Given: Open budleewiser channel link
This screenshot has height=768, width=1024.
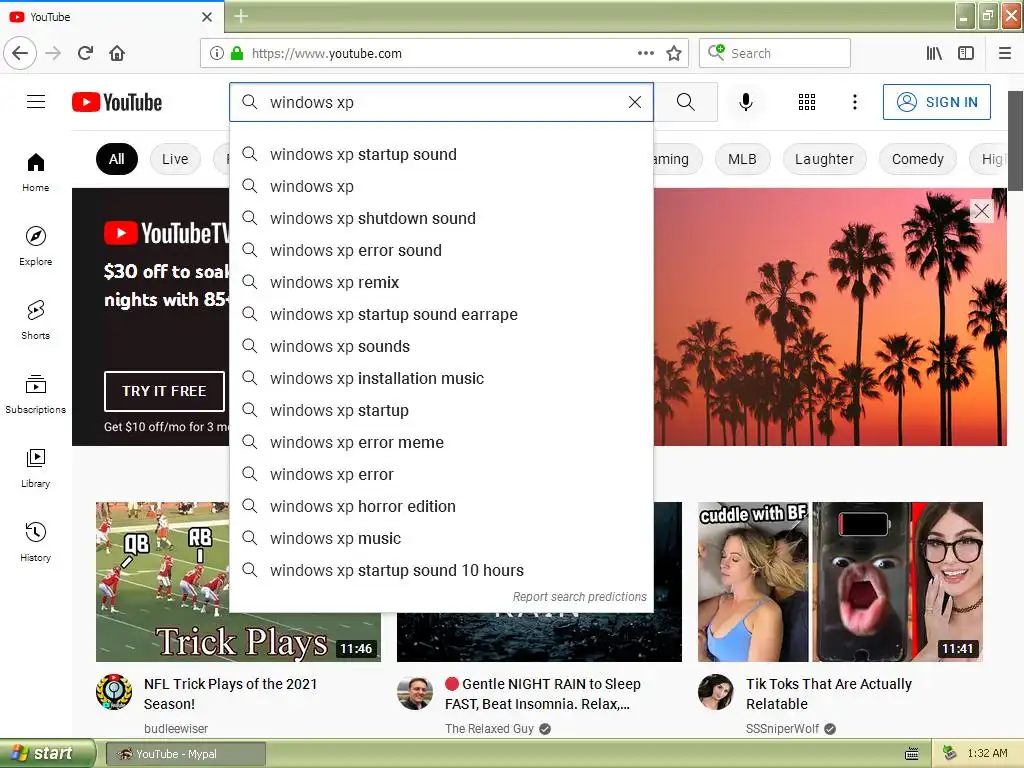Looking at the screenshot, I should click(176, 728).
